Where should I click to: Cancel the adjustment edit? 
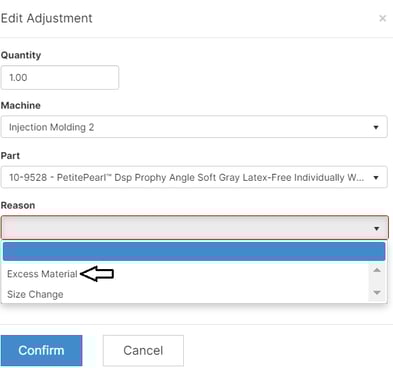(x=143, y=351)
